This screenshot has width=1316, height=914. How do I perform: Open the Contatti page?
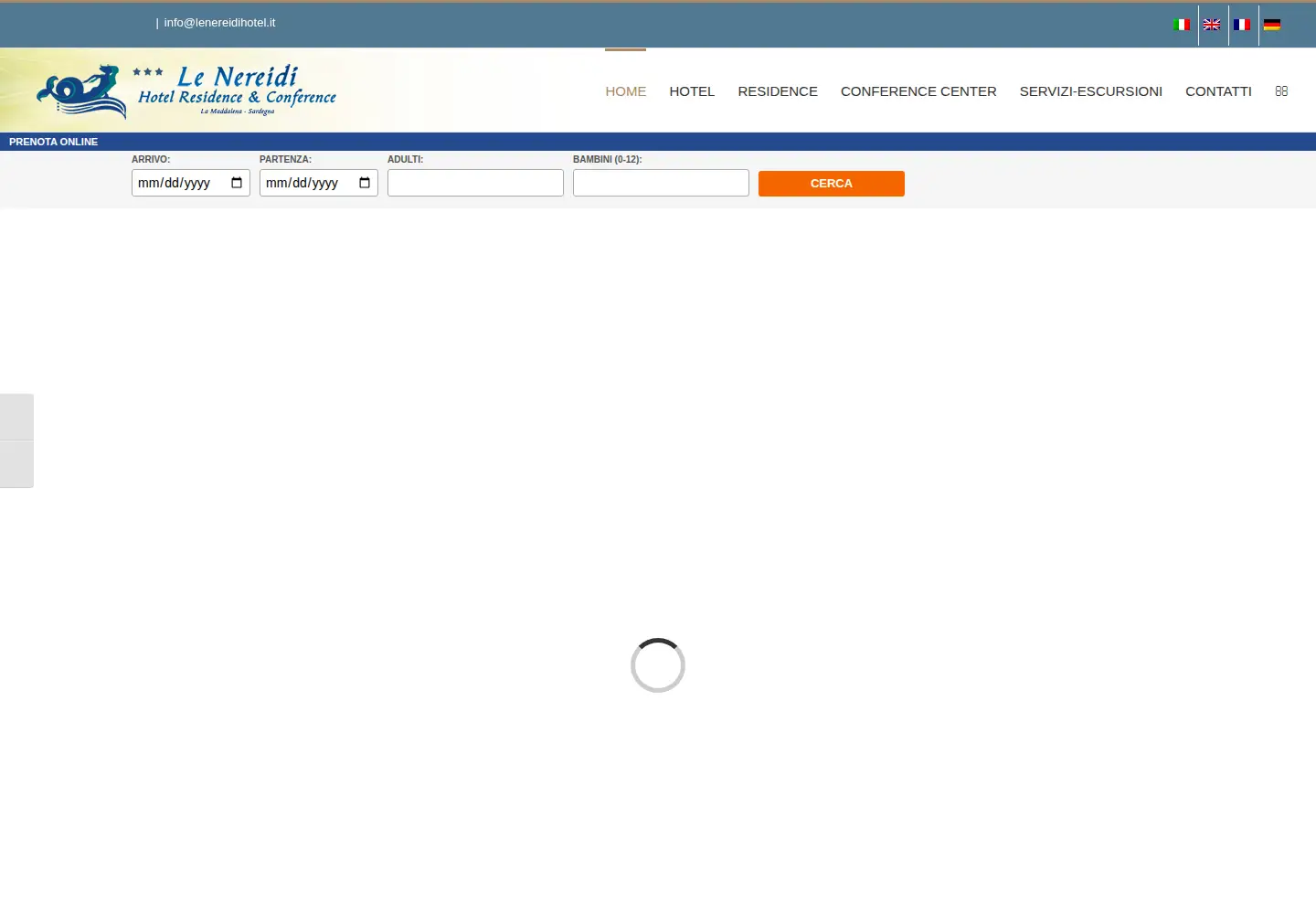(x=1218, y=91)
